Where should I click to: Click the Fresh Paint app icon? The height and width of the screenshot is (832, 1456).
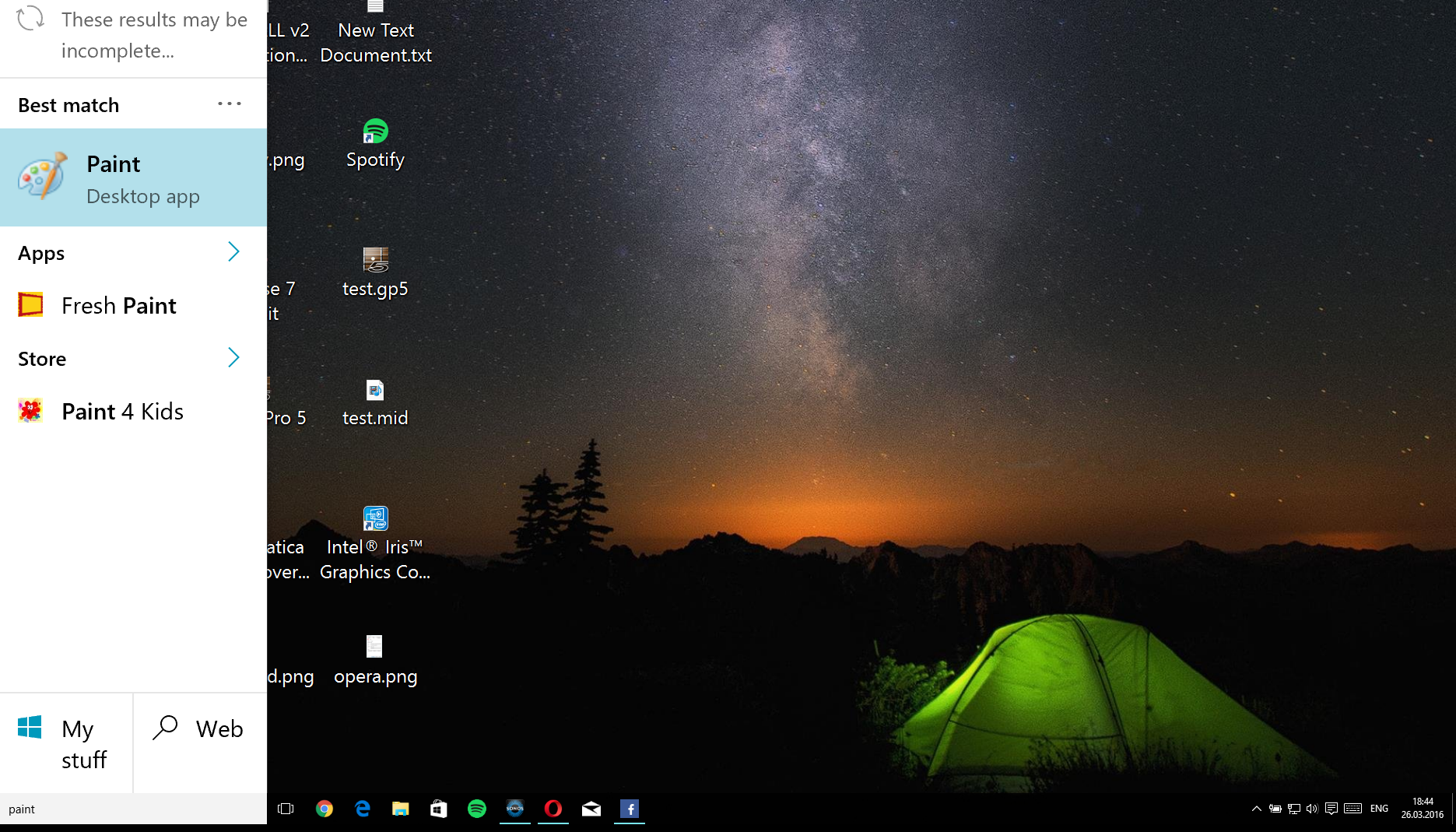(x=30, y=304)
